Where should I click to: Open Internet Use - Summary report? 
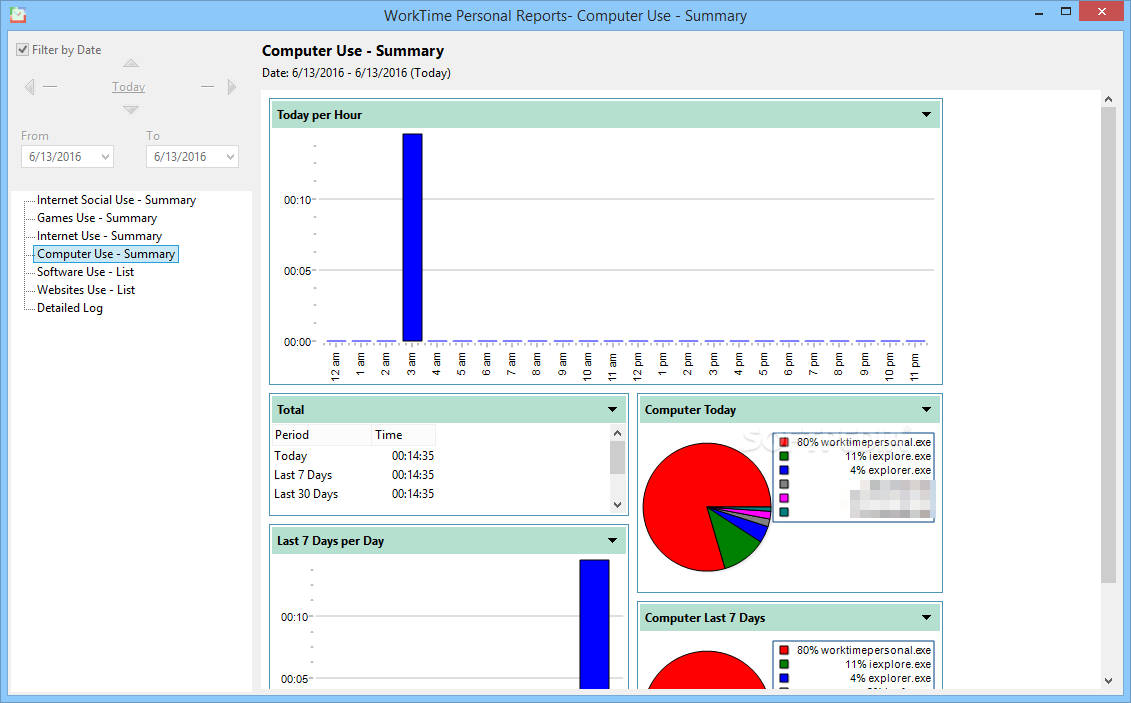coord(100,236)
